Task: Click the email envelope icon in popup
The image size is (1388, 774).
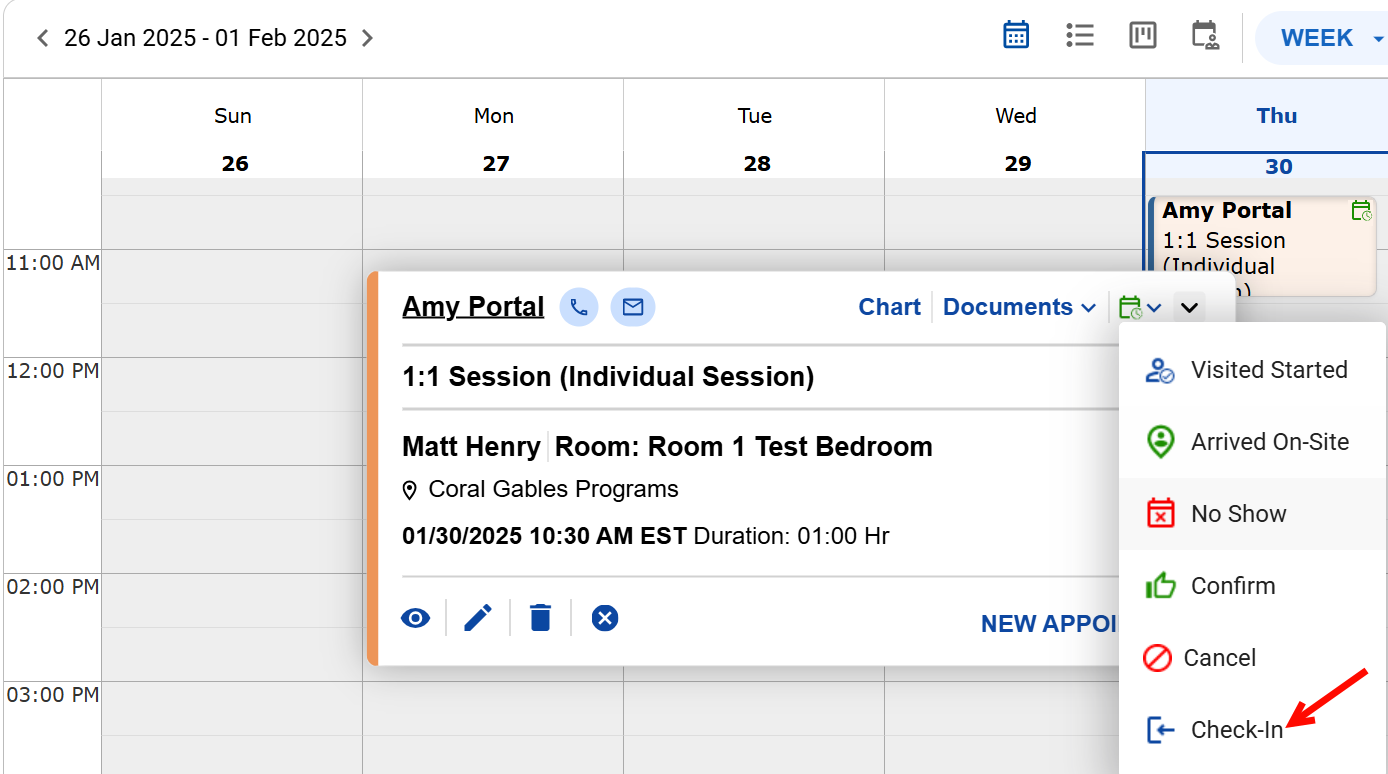Action: (633, 307)
